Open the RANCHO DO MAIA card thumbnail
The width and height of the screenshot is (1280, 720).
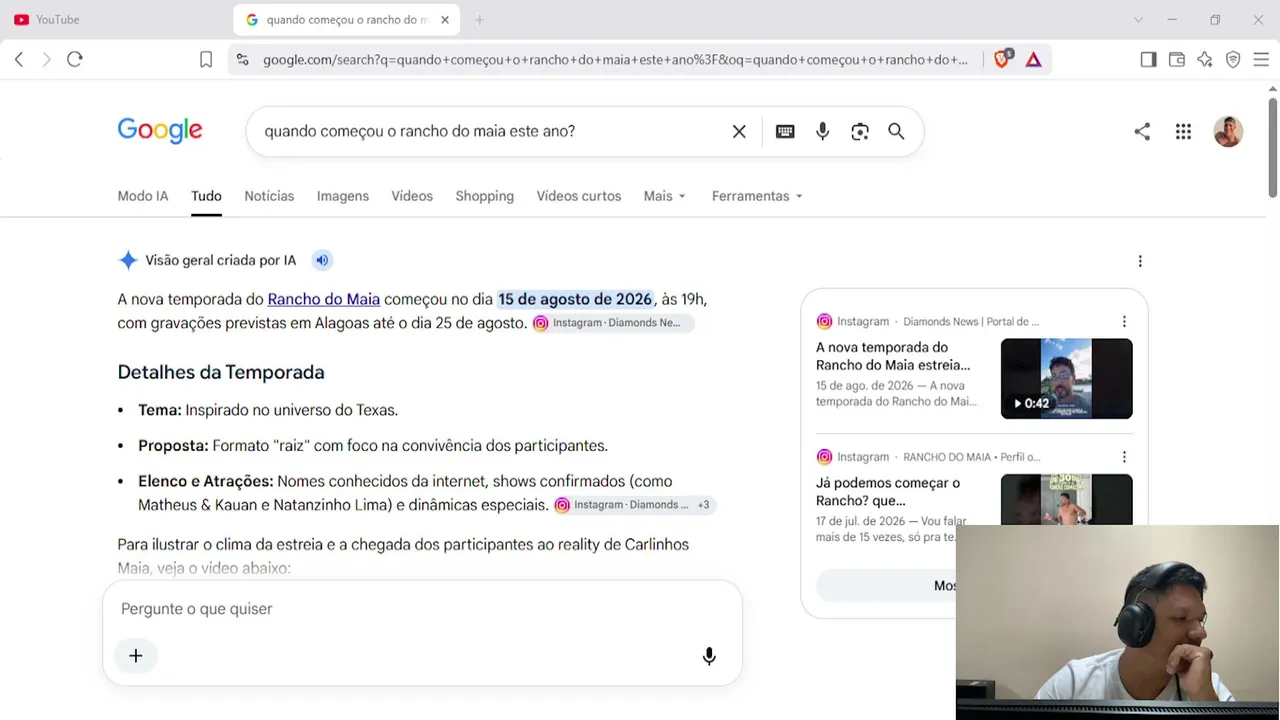coord(1067,499)
